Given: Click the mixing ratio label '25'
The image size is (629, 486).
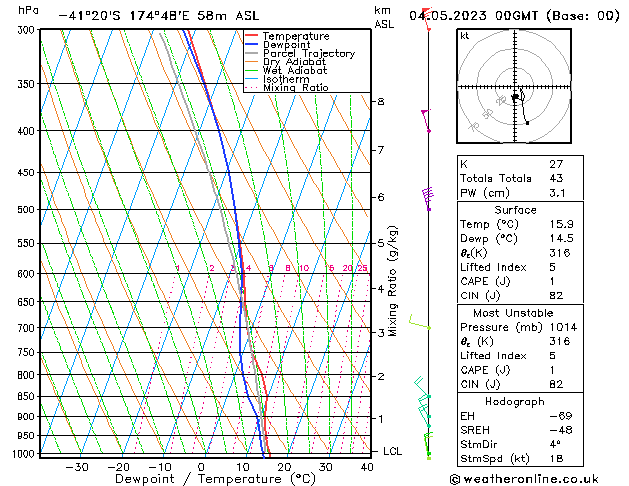Looking at the screenshot, I should (x=362, y=268).
